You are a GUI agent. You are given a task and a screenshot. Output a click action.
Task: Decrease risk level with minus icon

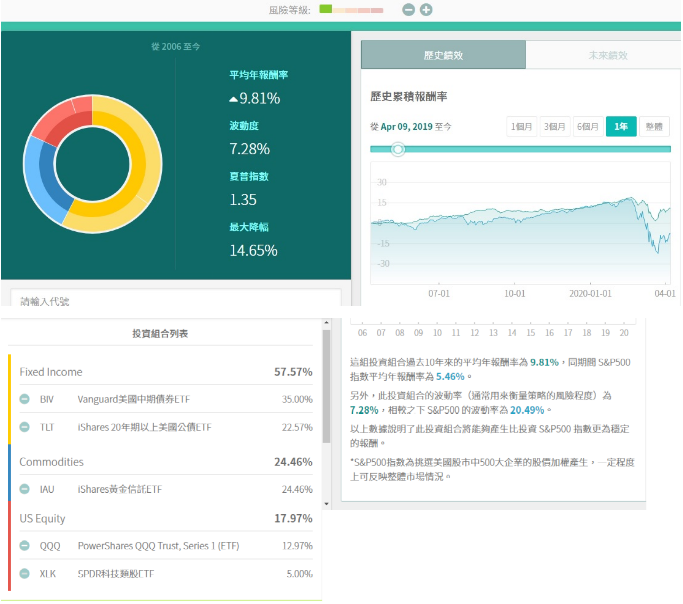(408, 9)
